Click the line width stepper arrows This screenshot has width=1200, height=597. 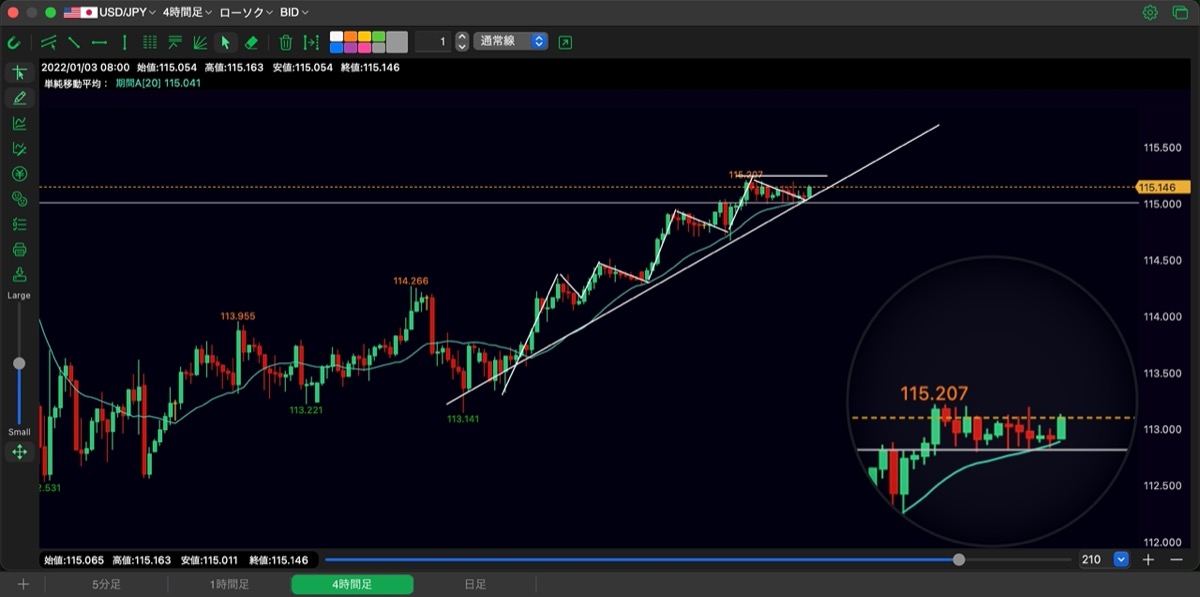462,42
